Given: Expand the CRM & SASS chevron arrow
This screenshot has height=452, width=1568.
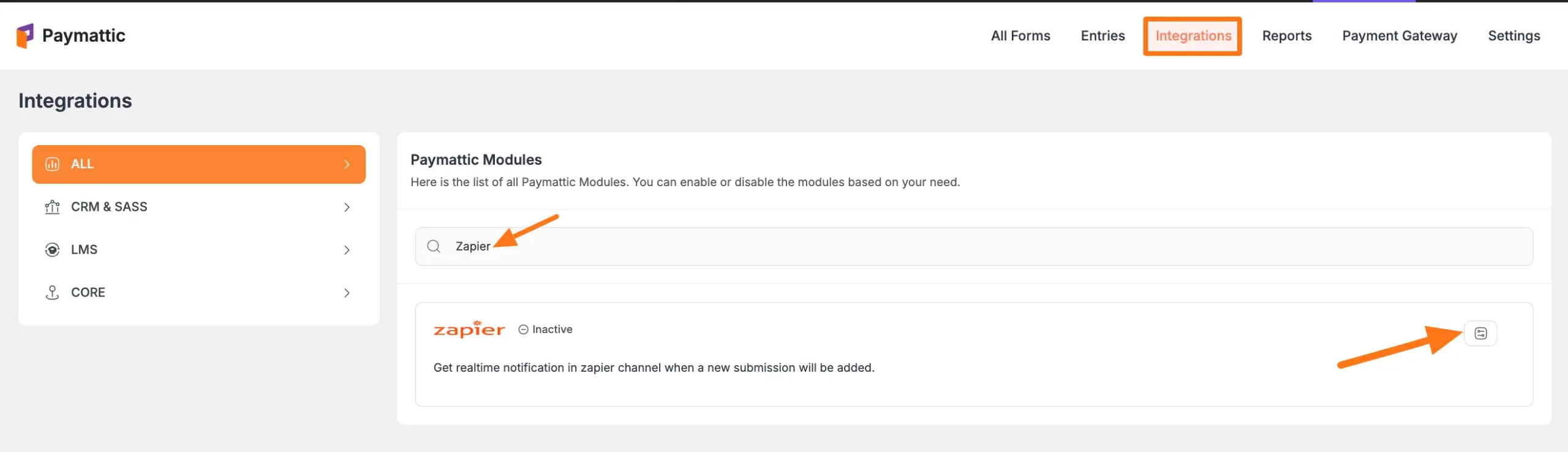Looking at the screenshot, I should (347, 207).
